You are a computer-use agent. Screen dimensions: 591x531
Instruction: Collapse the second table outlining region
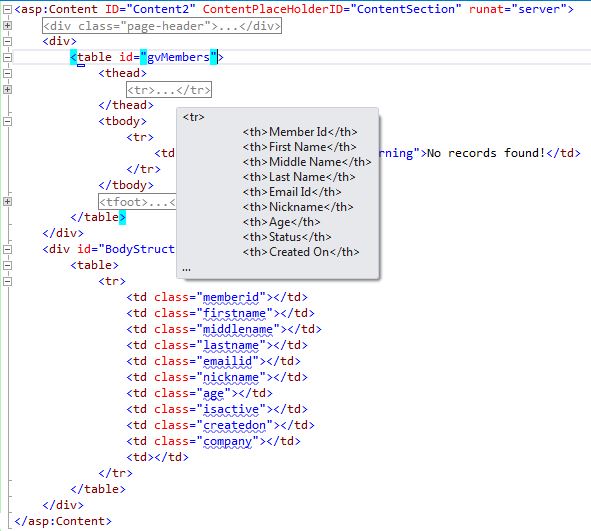[x=8, y=265]
